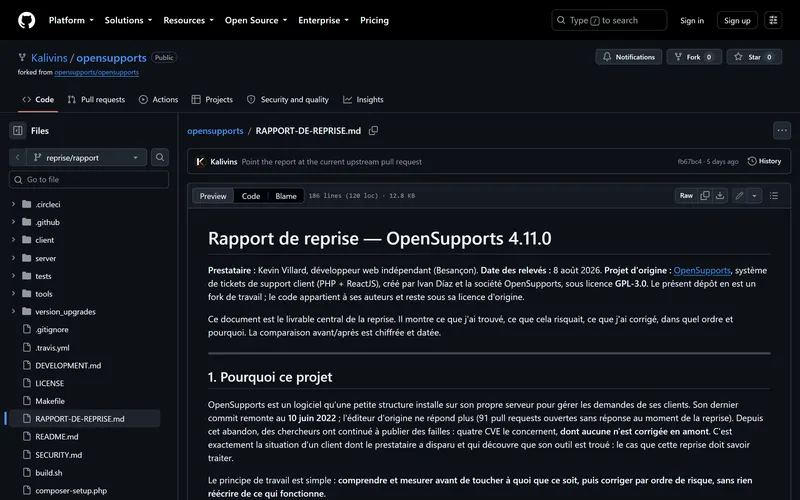Open the reprise/rapport branch dropdown
Image resolution: width=800 pixels, height=500 pixels.
click(x=86, y=157)
